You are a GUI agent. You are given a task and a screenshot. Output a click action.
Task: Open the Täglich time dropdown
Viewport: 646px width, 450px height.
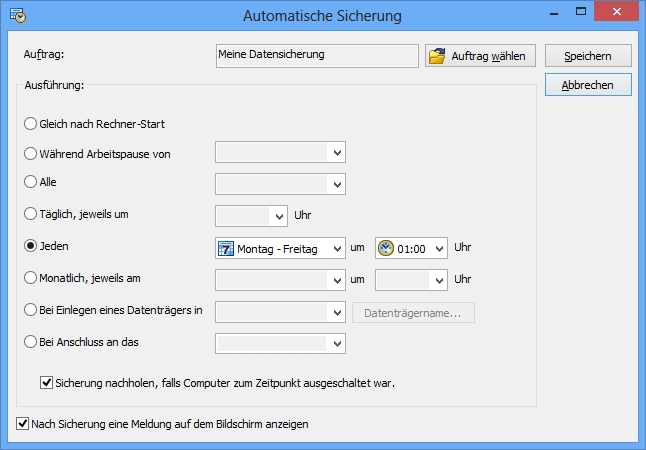[x=251, y=216]
